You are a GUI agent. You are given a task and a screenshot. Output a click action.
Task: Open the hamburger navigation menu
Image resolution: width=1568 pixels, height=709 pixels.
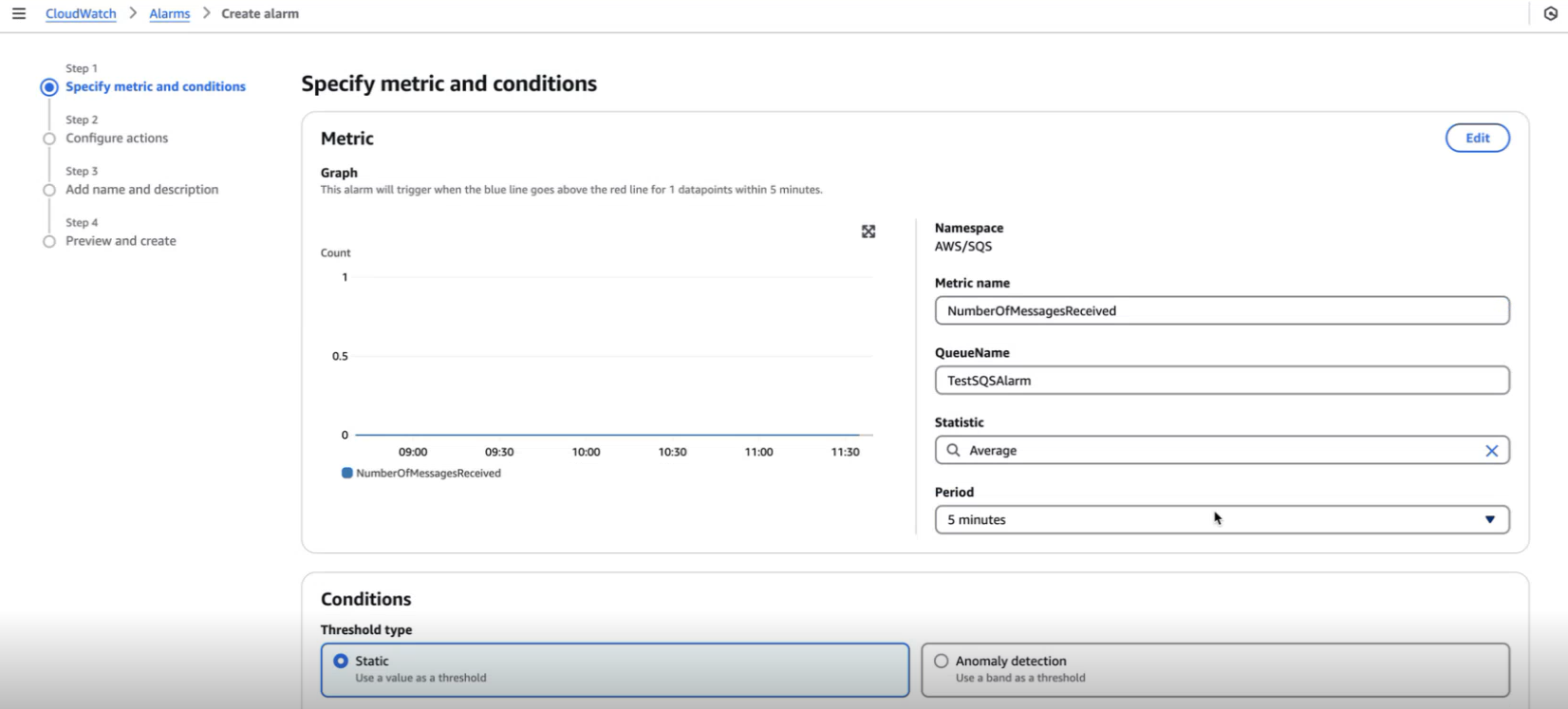coord(19,13)
